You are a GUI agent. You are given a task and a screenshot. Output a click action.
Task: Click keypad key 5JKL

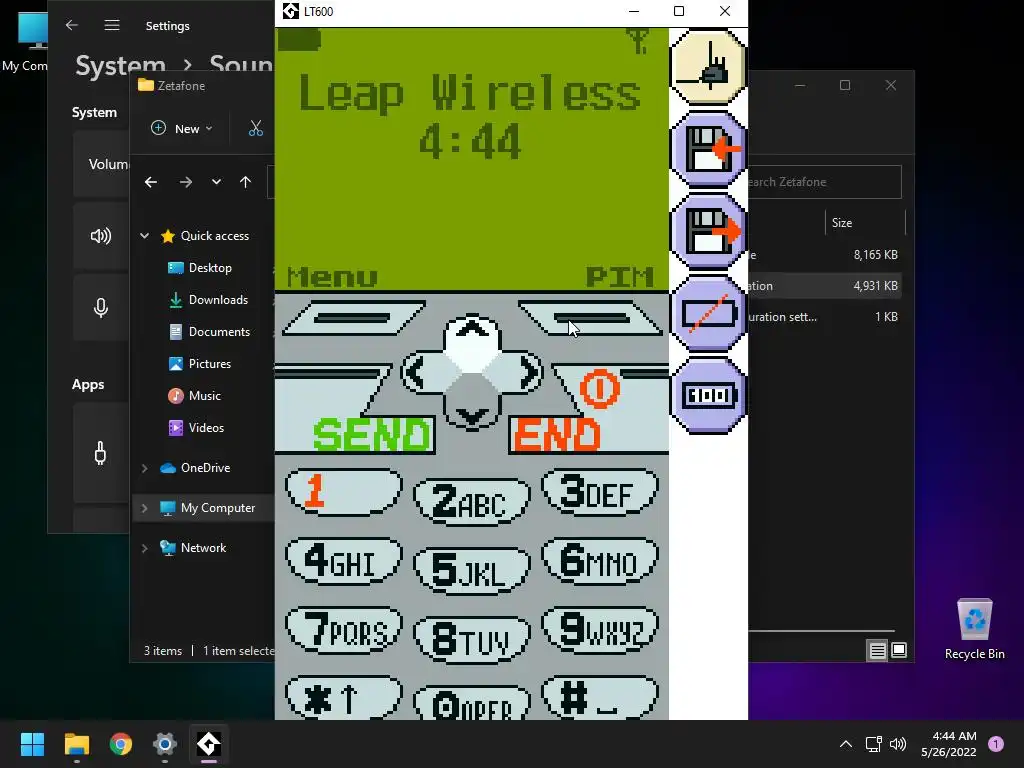tap(472, 571)
